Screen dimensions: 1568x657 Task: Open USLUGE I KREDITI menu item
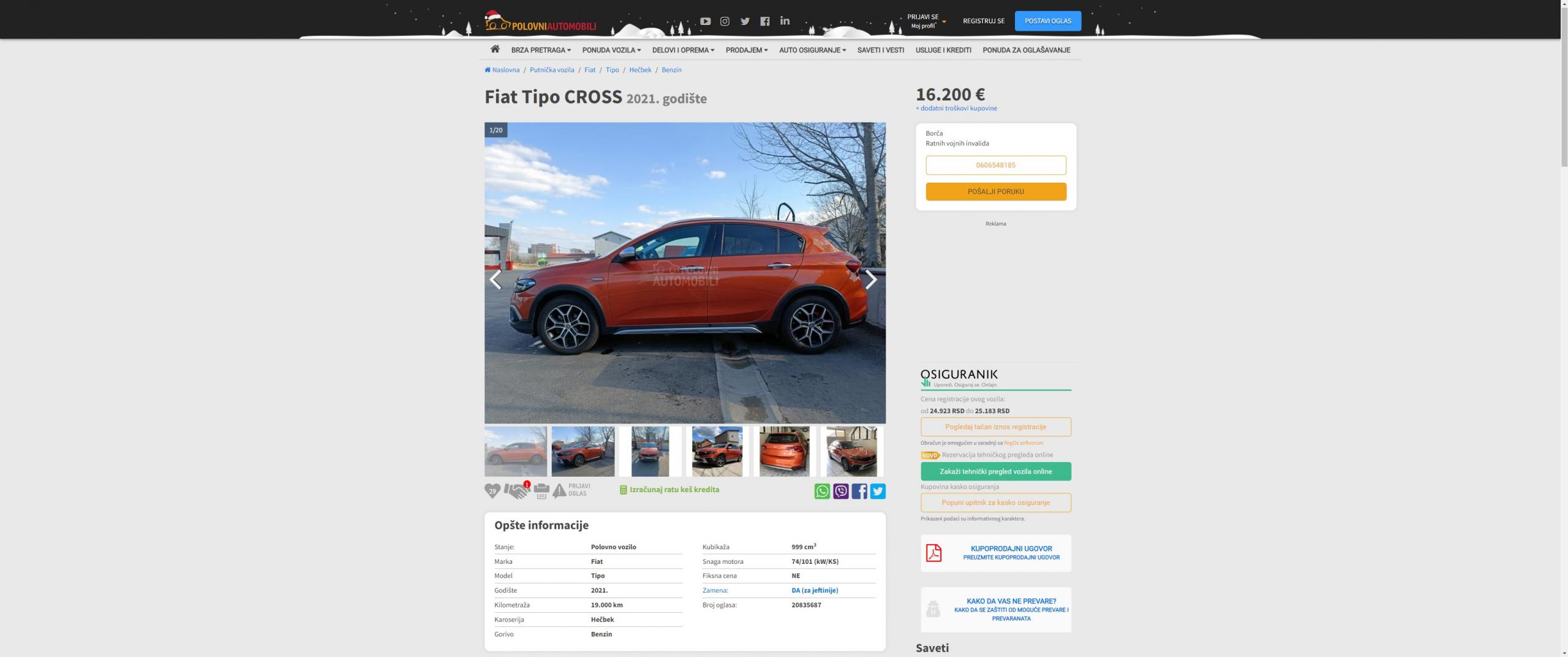click(943, 50)
